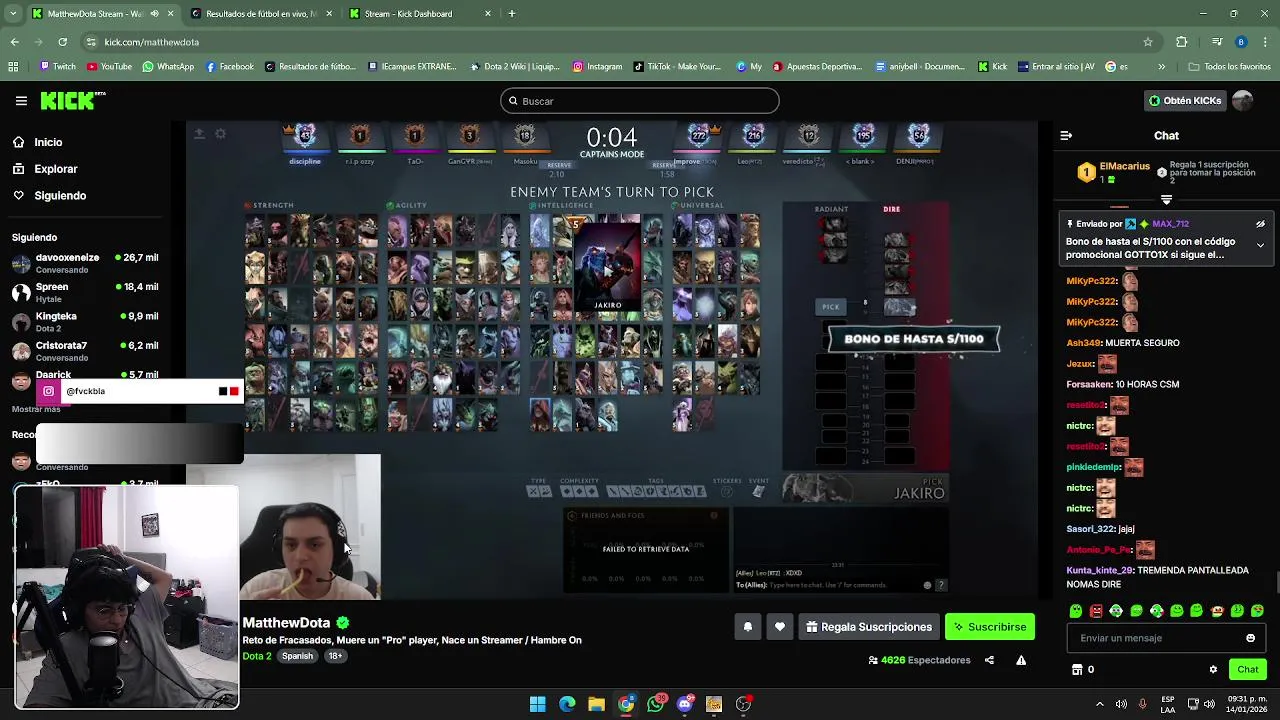The image size is (1280, 720).
Task: Show hidden tray icons chevron
Action: (x=1099, y=704)
